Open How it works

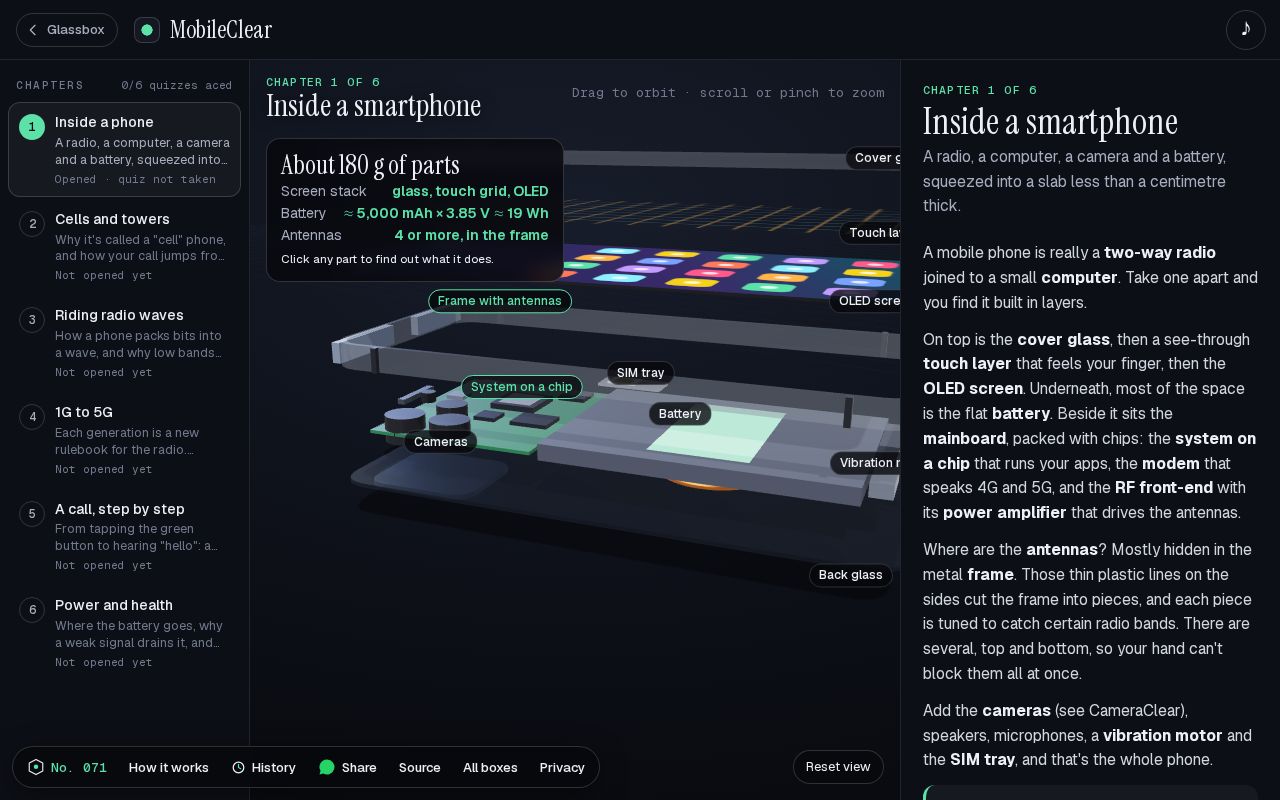tap(169, 767)
